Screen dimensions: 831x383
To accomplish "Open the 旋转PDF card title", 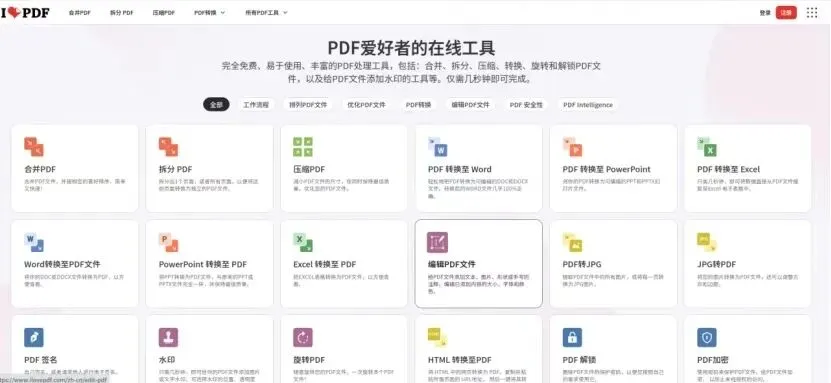I will pos(309,360).
